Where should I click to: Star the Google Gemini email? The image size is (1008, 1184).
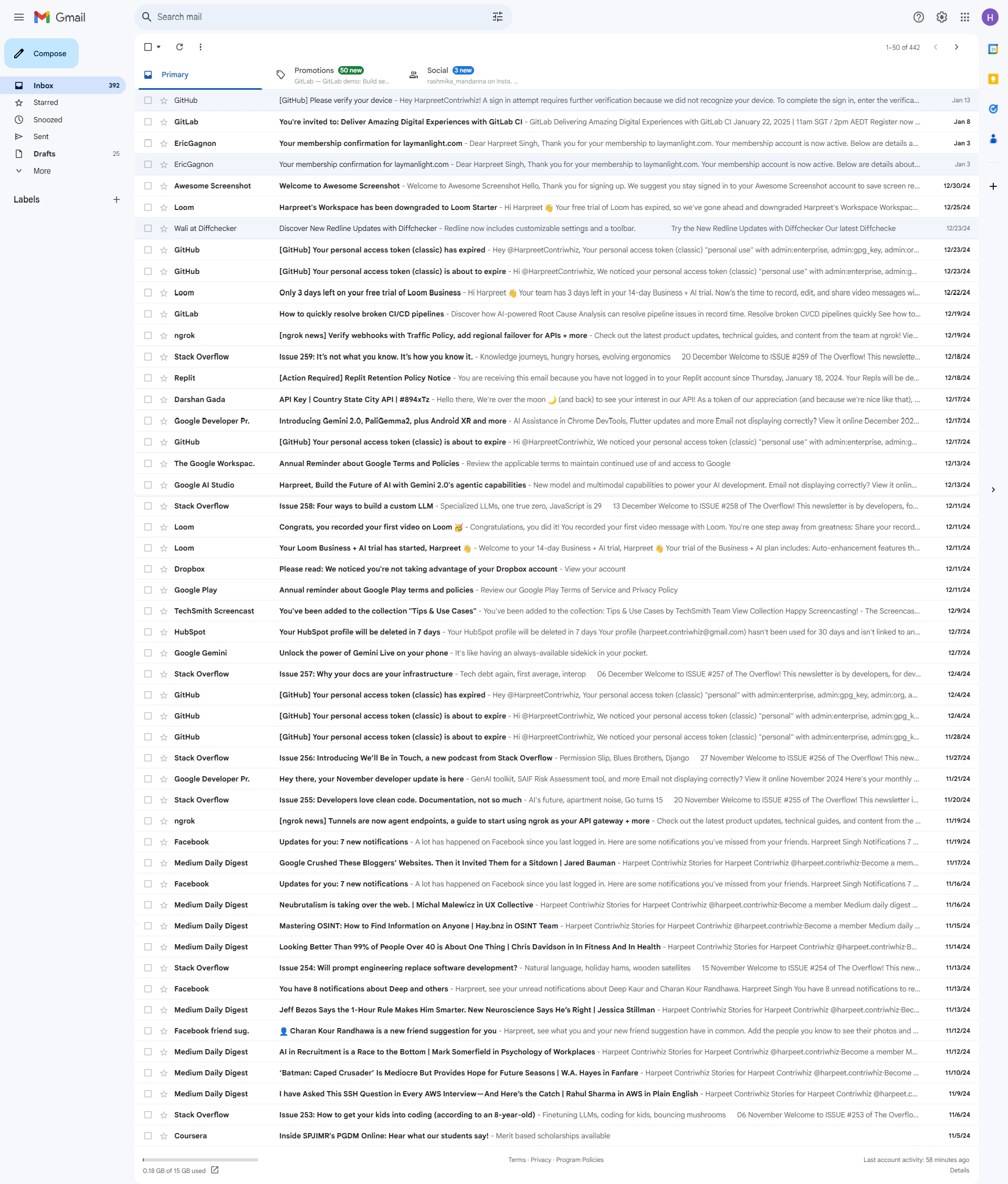coord(163,653)
